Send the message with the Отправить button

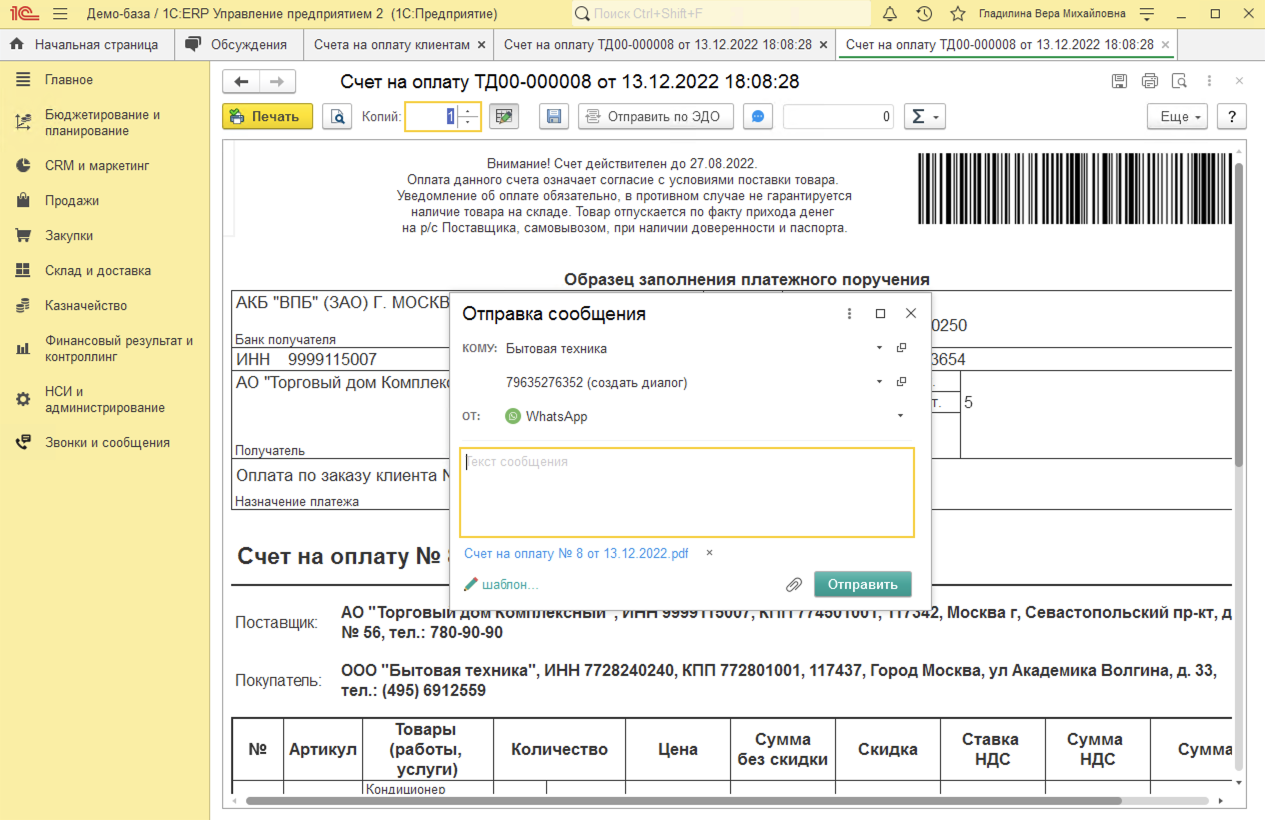click(x=862, y=584)
